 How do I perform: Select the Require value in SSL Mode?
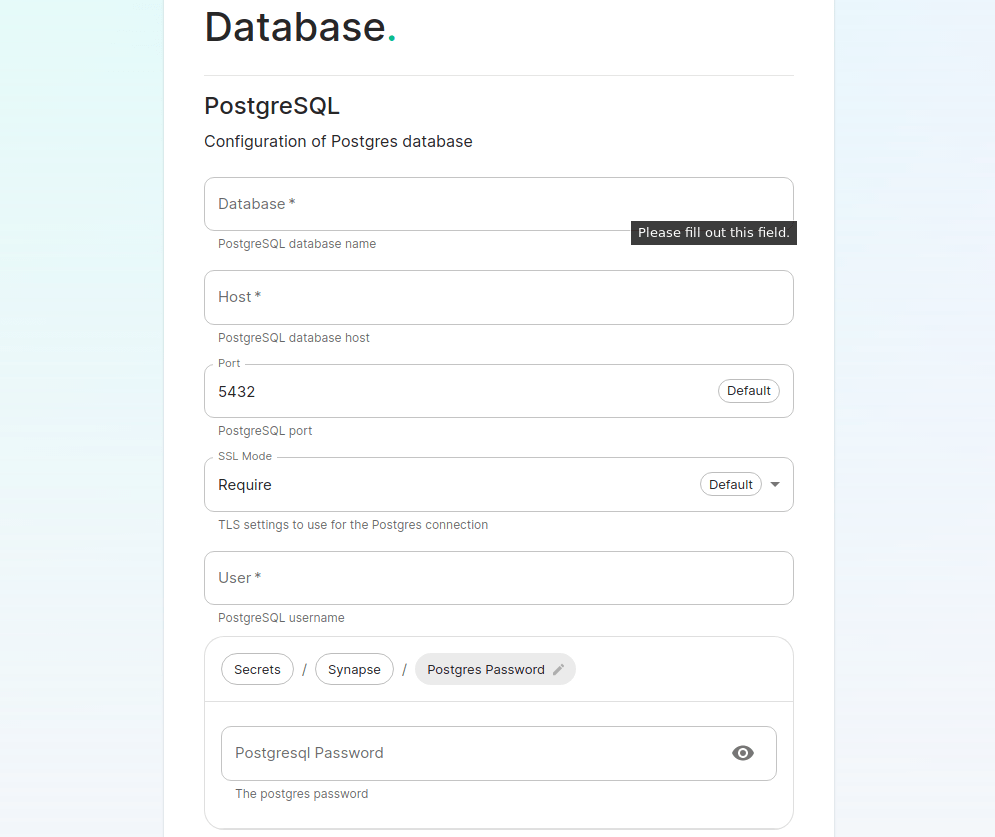click(245, 485)
